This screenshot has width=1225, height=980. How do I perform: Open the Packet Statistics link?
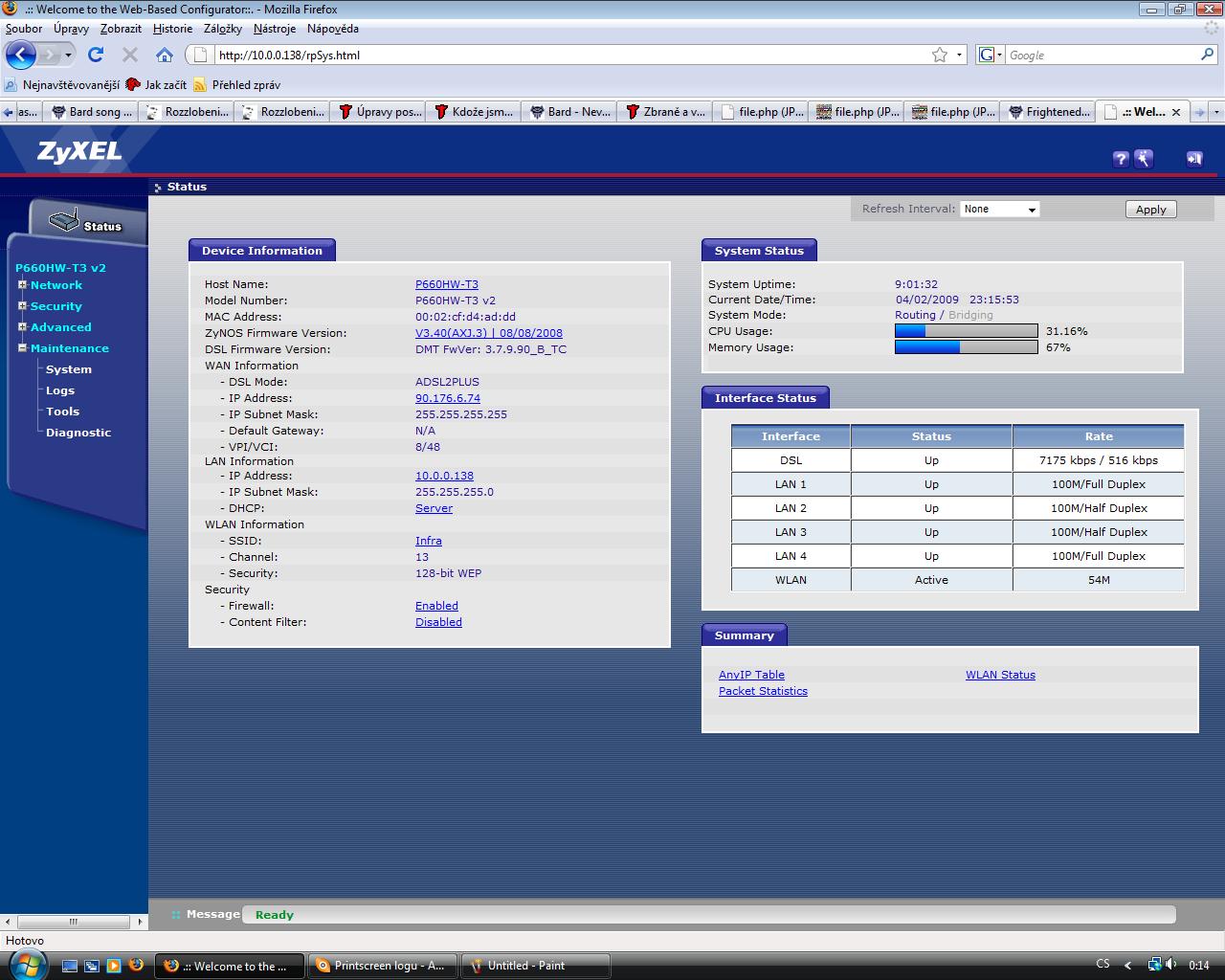pos(763,691)
